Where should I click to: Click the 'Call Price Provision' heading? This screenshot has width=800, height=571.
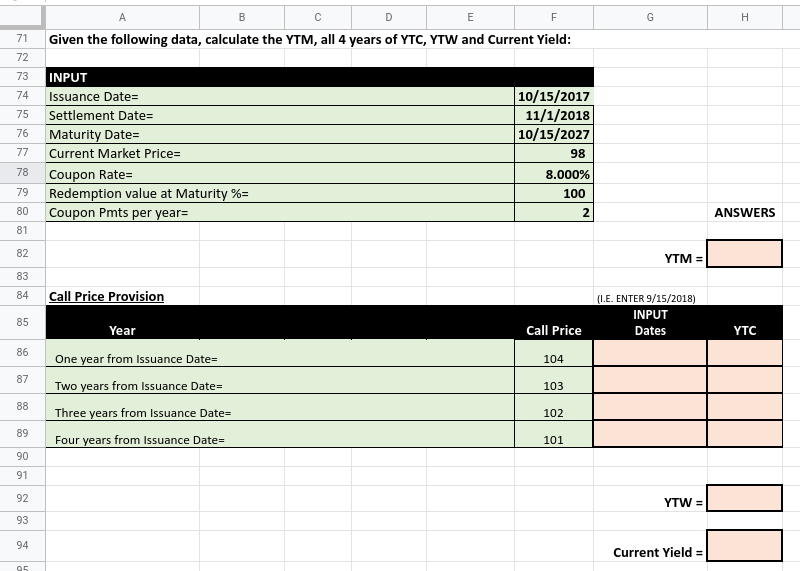(x=107, y=296)
